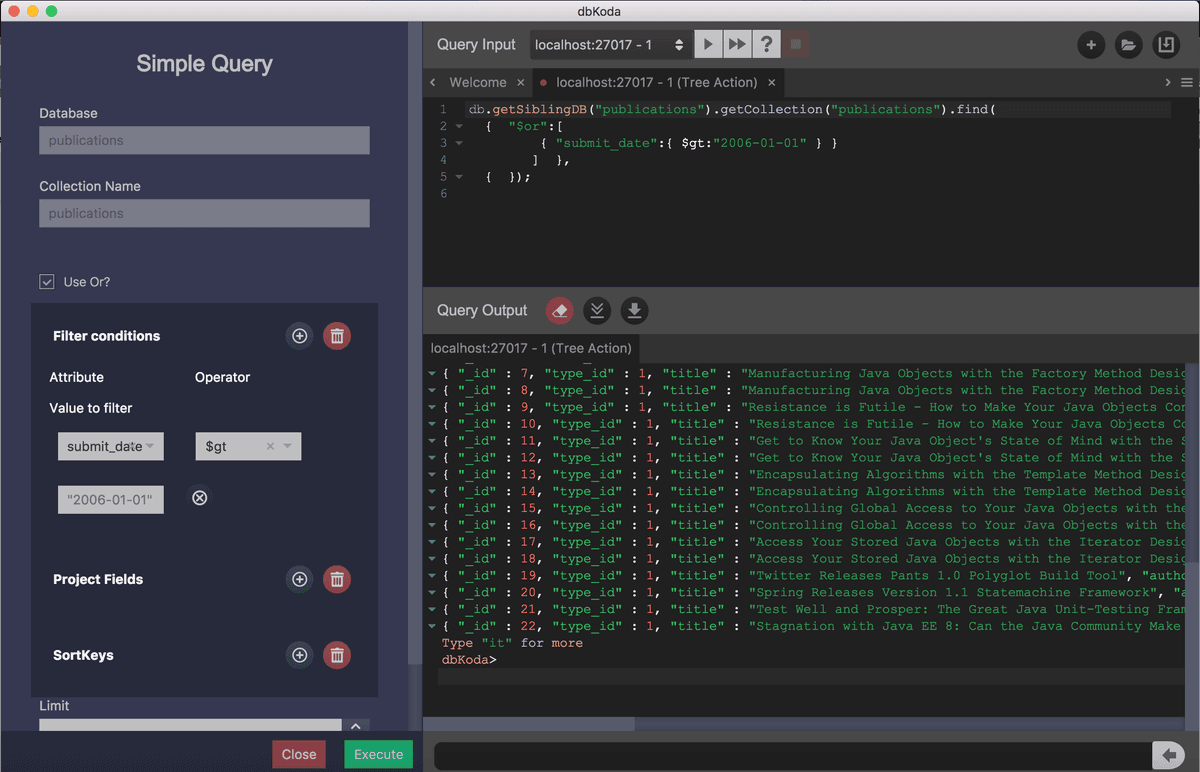Click the dbKoda> prompt line
The image size is (1200, 772).
(469, 660)
